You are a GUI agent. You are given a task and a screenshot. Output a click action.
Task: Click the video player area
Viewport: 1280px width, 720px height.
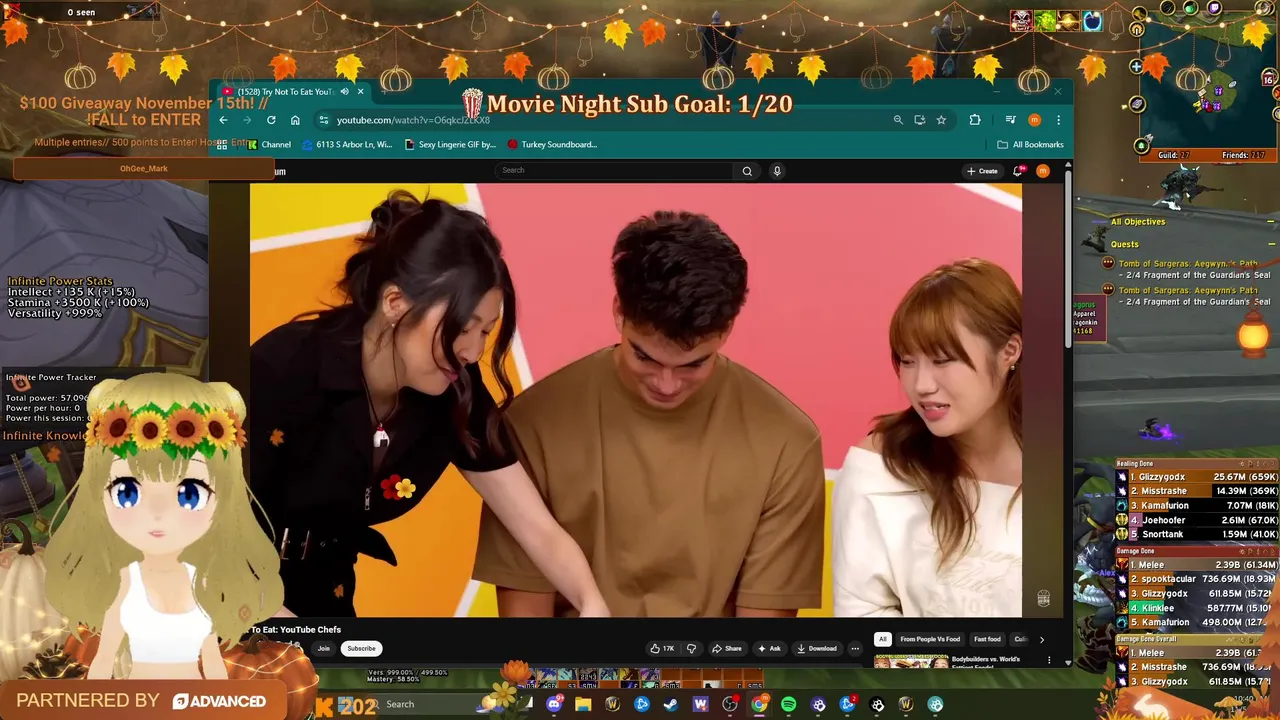click(636, 400)
